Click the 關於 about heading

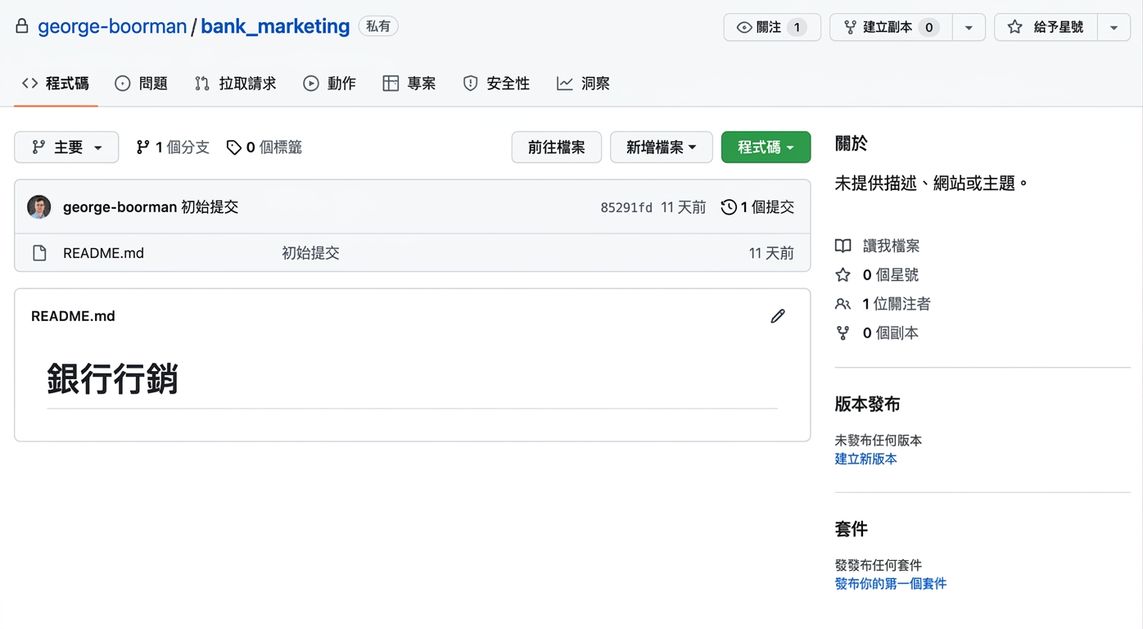click(x=851, y=144)
